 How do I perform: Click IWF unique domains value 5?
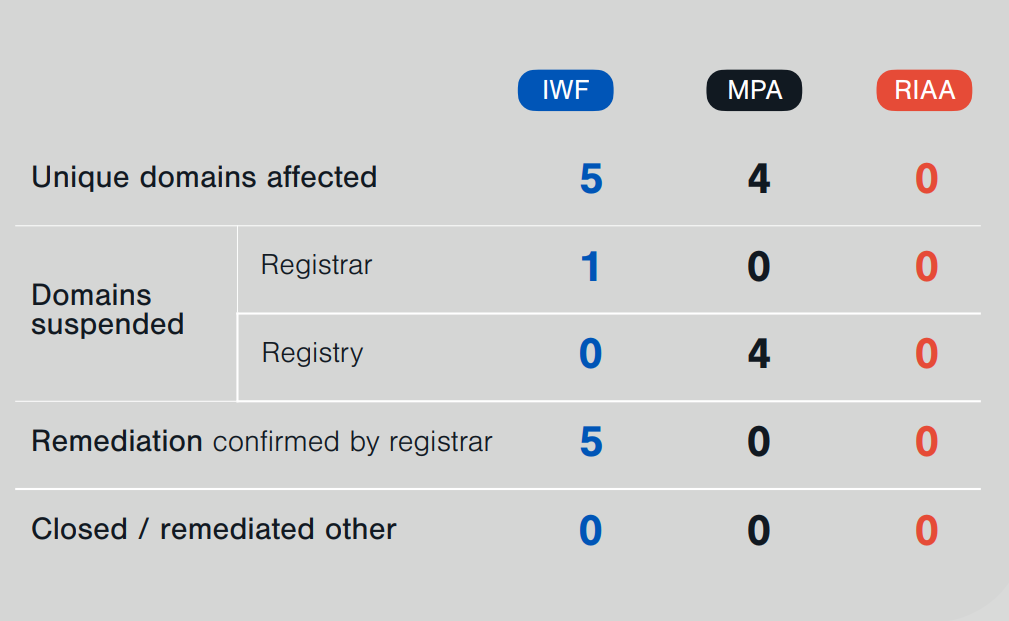tap(591, 179)
